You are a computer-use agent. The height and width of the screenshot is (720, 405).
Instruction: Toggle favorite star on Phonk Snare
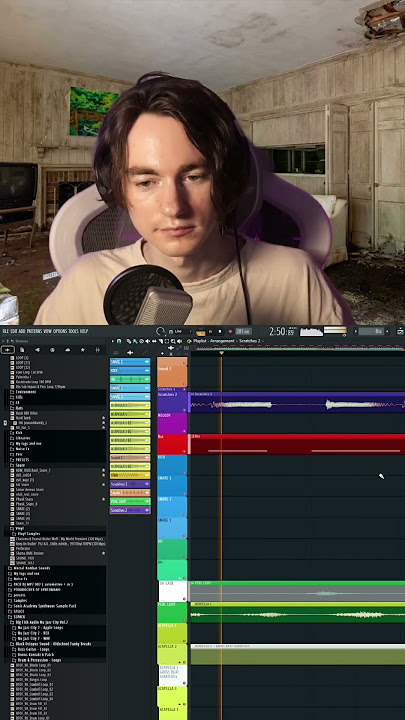(103, 499)
